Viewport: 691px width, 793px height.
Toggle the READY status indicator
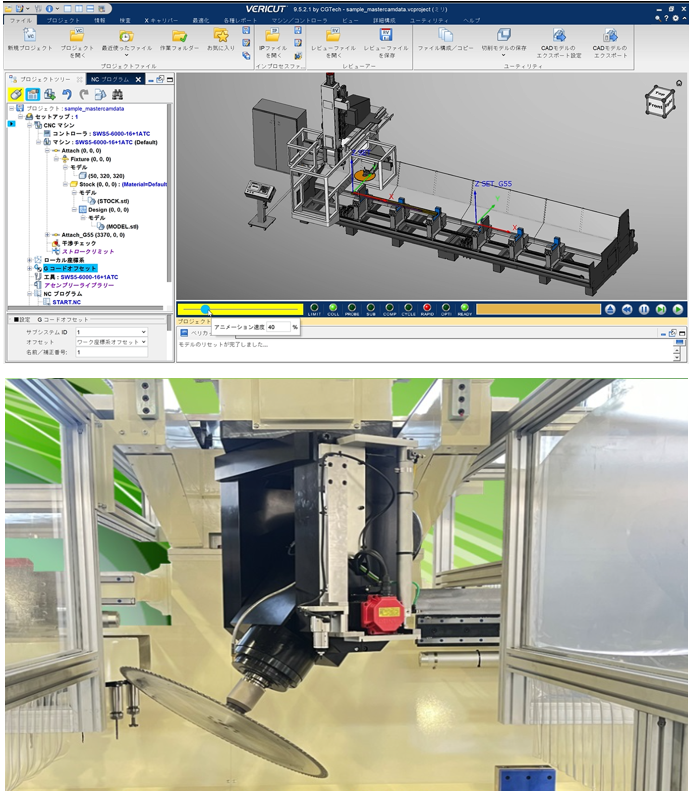pos(464,307)
